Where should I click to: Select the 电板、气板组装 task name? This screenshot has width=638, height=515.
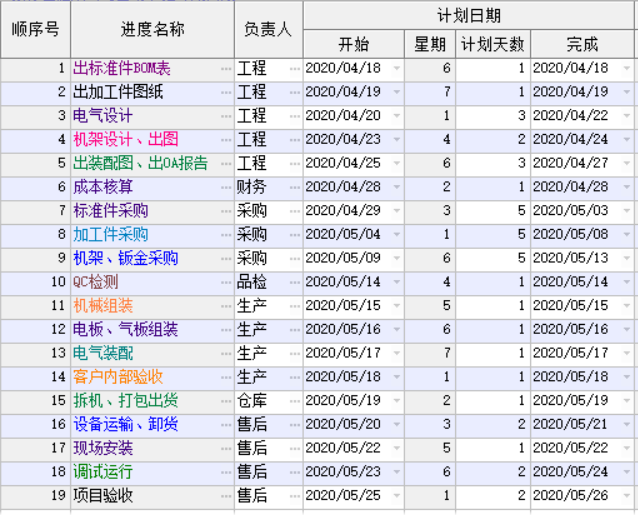(x=125, y=330)
